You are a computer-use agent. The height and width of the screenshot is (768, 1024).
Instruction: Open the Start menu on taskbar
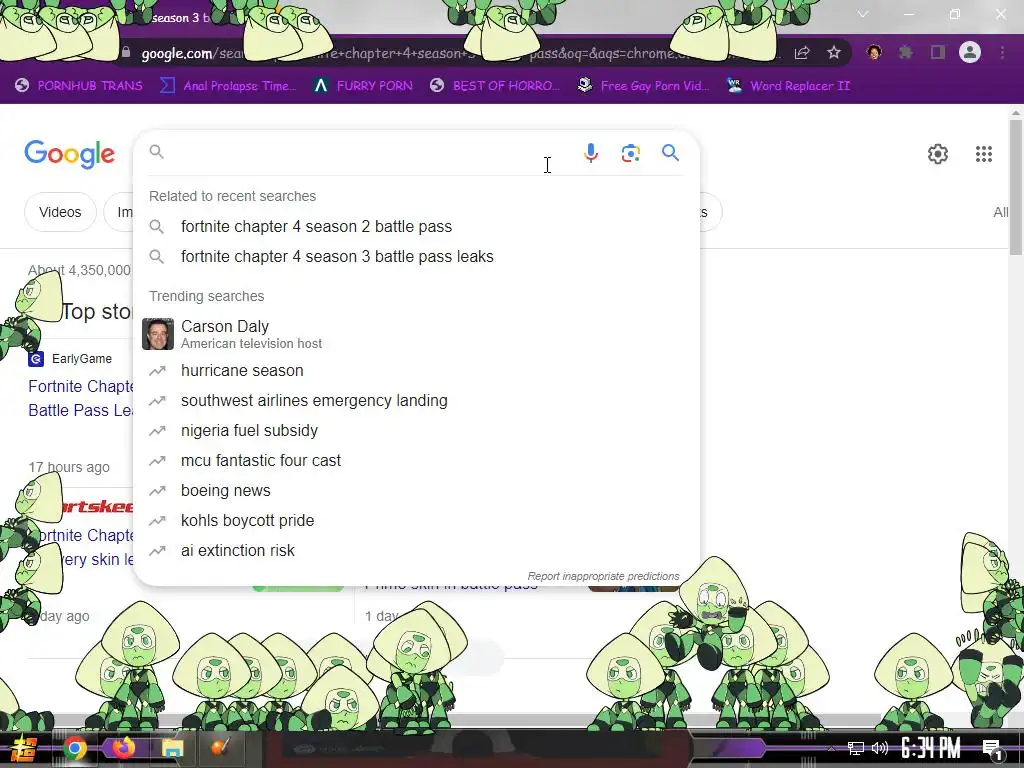tap(22, 748)
